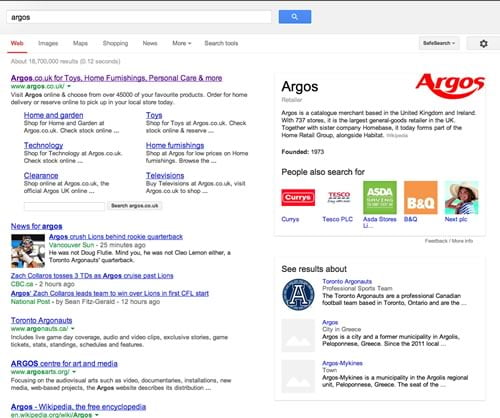Viewport: 500px width, 418px height.
Task: Click the Search argos.co.uk button
Action: [x=135, y=206]
